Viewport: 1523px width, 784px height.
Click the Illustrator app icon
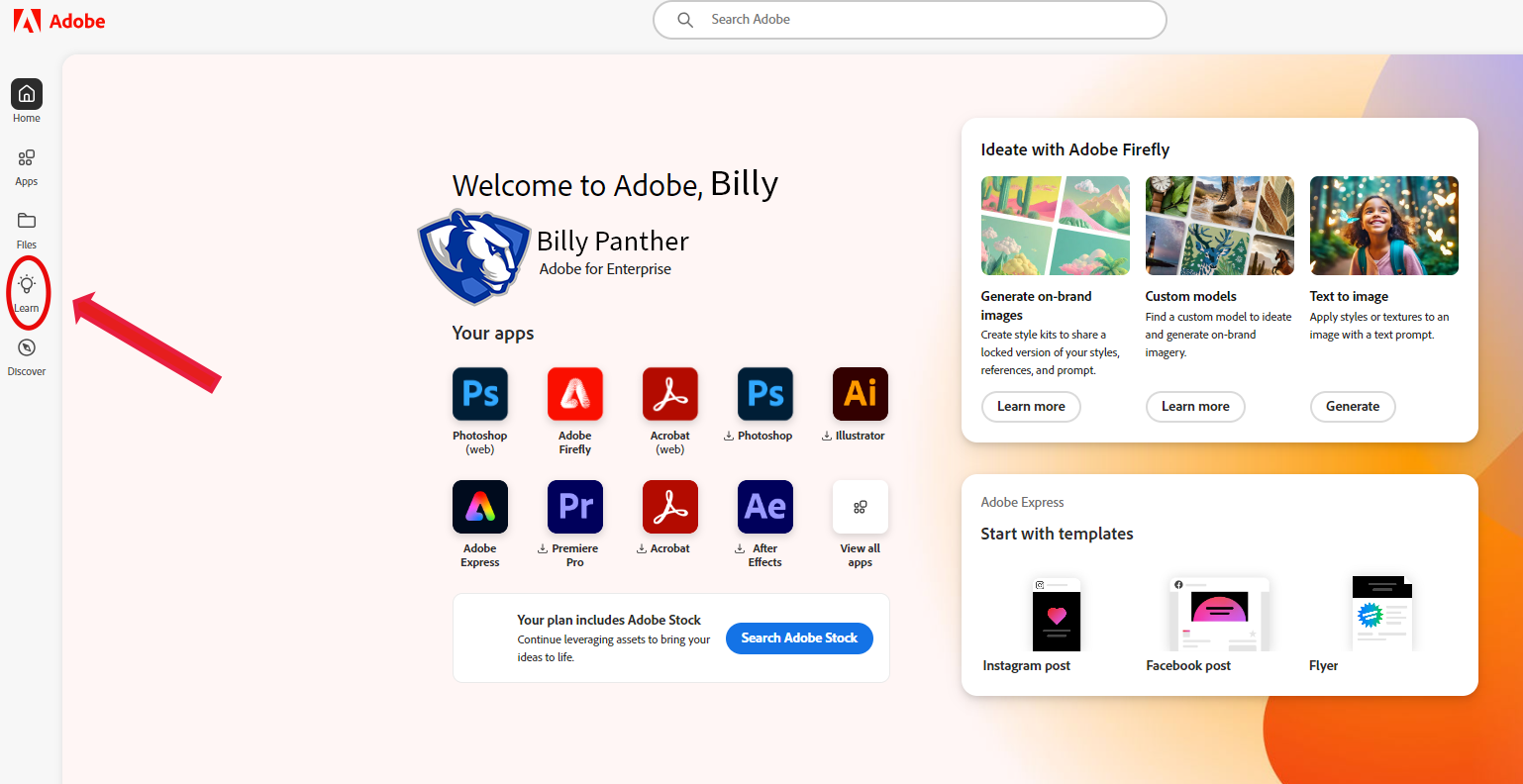(861, 394)
